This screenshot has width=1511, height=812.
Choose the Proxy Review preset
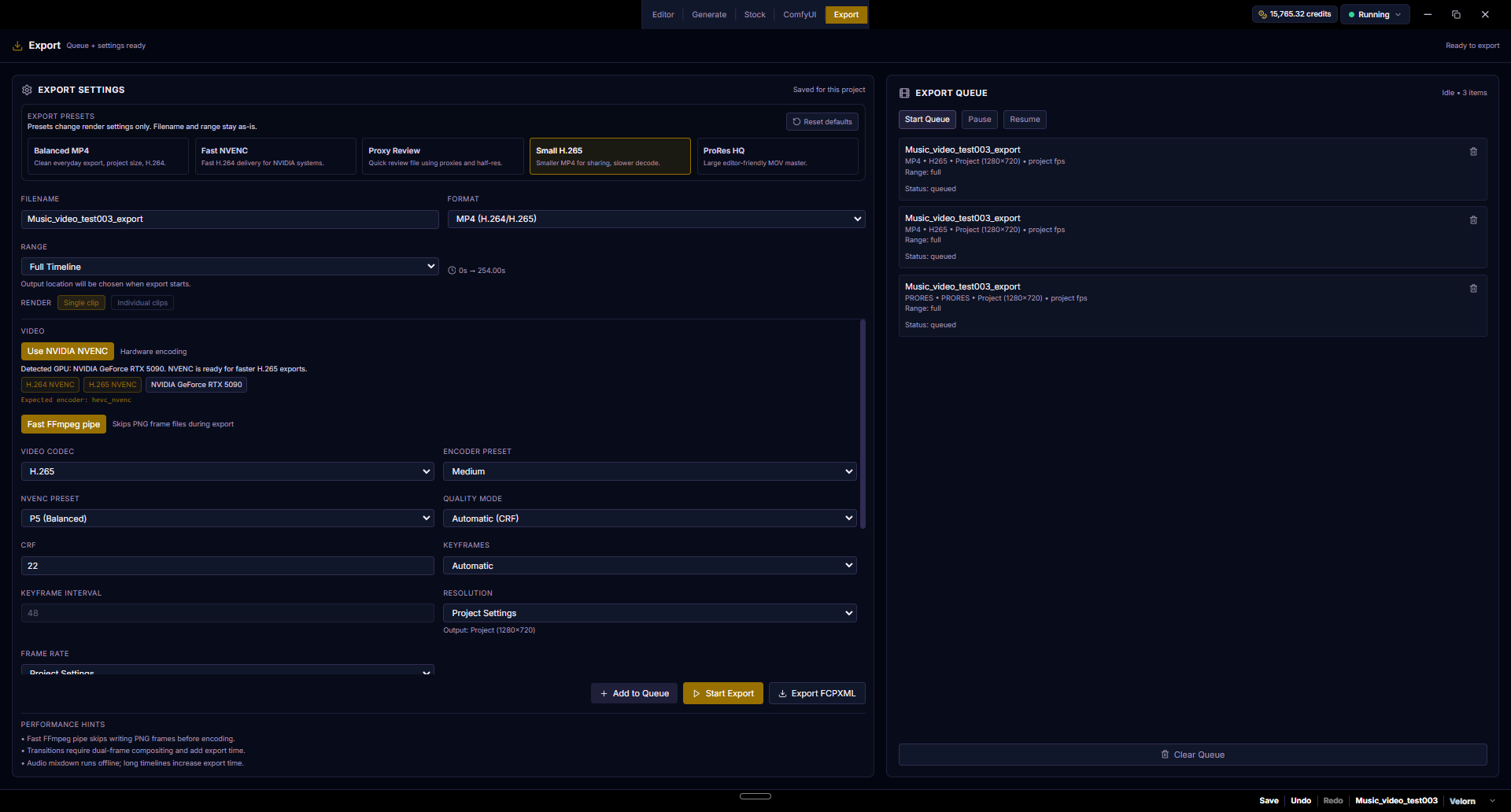coord(443,157)
